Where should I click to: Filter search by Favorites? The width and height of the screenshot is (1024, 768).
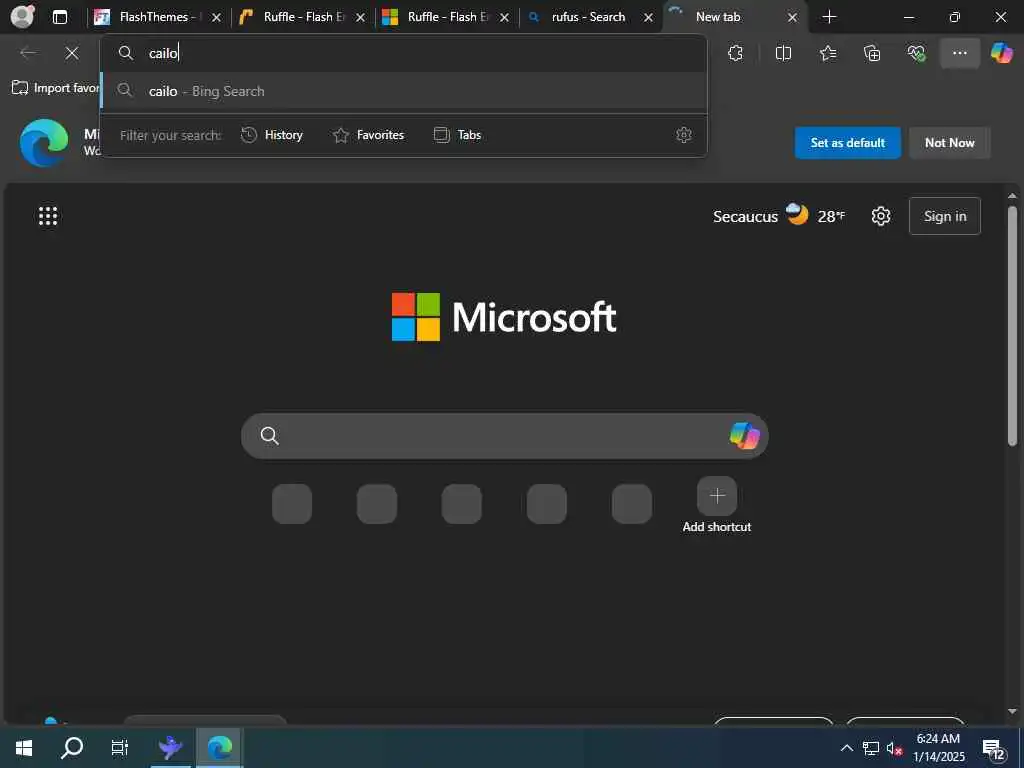point(368,135)
